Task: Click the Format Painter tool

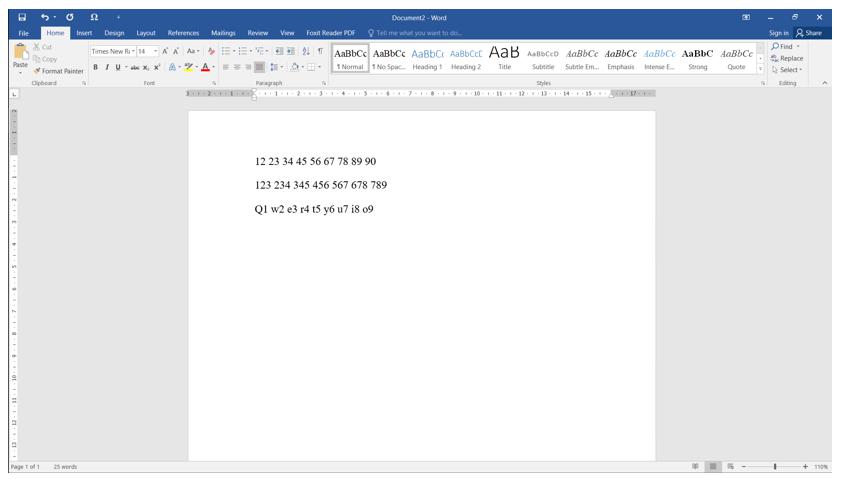Action: click(x=63, y=70)
